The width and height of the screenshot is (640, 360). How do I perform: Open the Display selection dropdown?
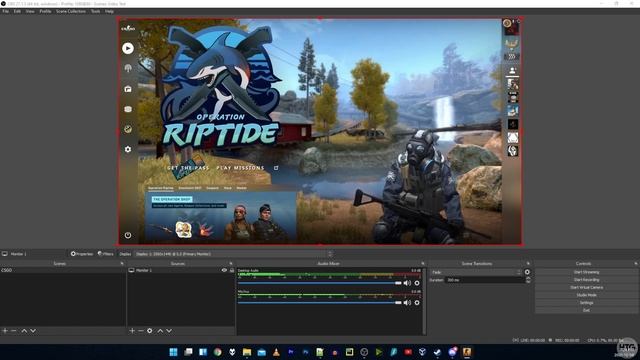(x=233, y=254)
